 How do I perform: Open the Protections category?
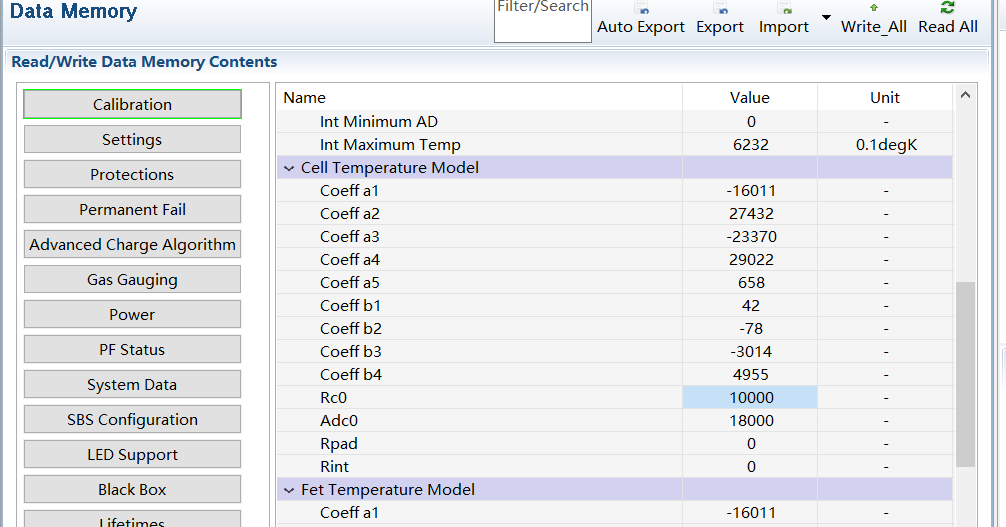click(x=132, y=175)
